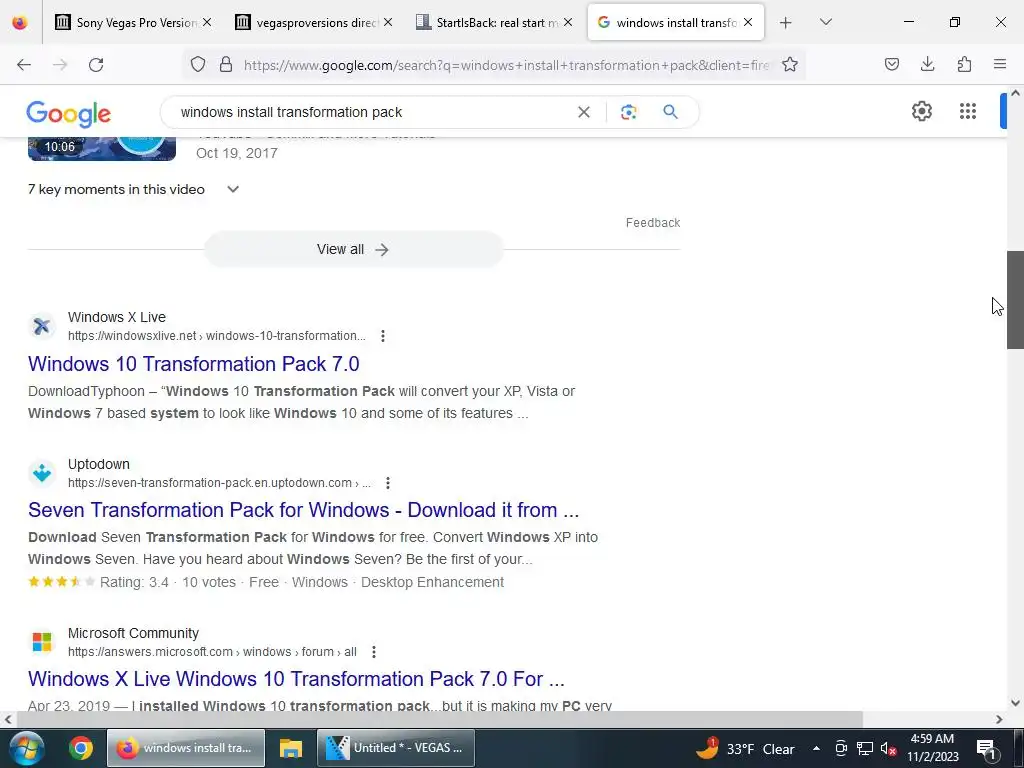The image size is (1024, 768).
Task: Open Windows X Live Windows 10 Transformation result
Action: pyautogui.click(x=296, y=679)
